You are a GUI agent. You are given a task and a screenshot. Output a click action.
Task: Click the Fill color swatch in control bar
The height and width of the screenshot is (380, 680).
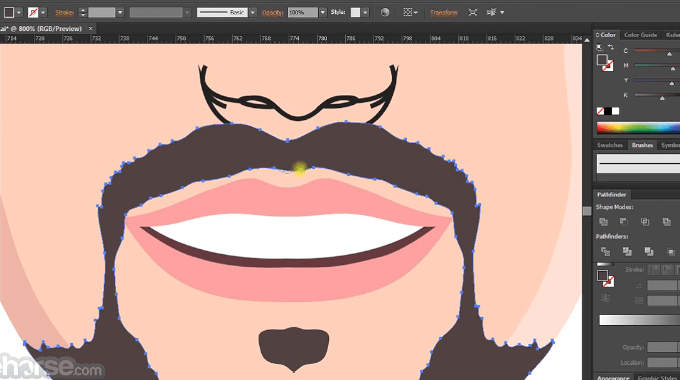(9, 13)
